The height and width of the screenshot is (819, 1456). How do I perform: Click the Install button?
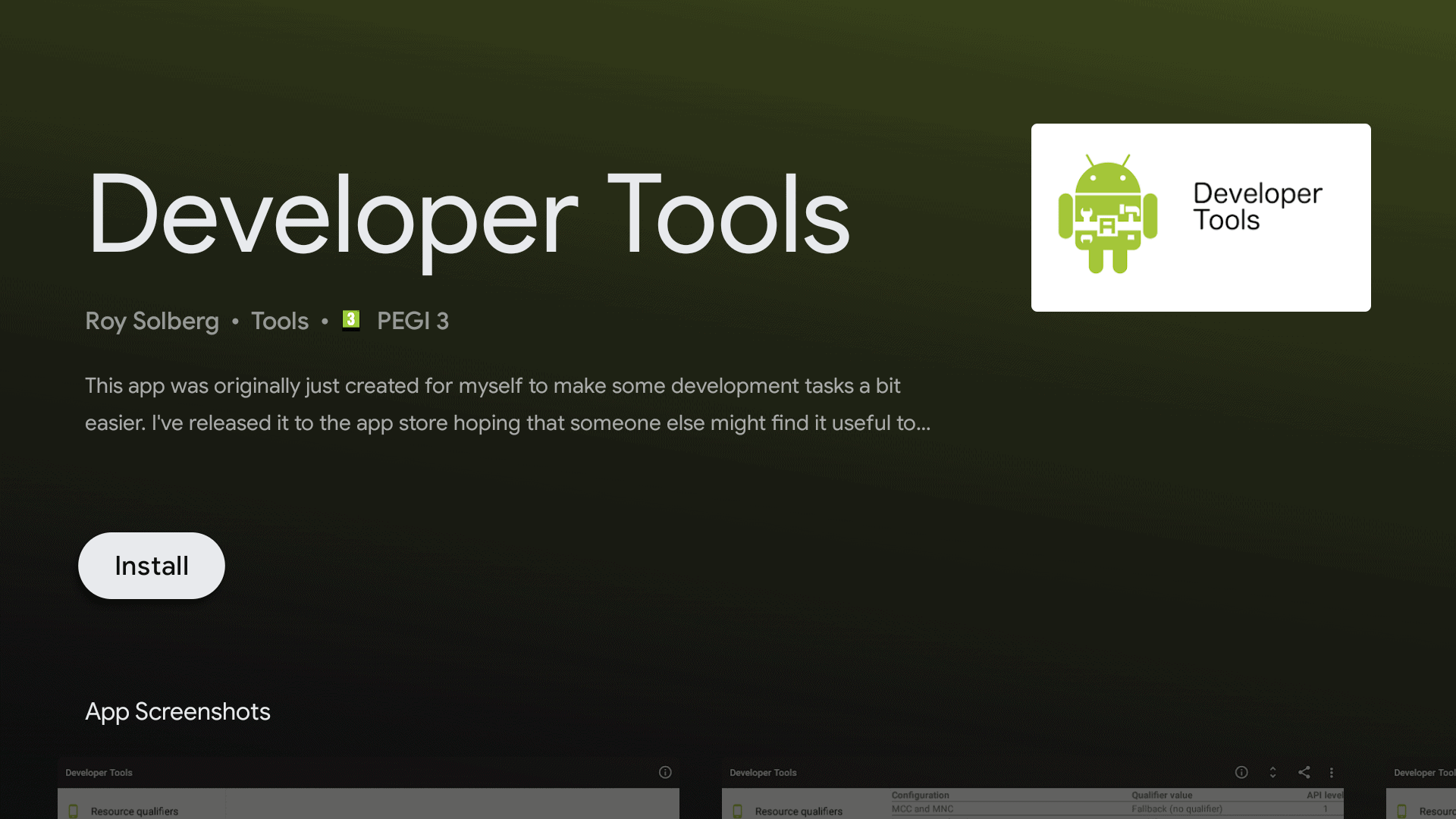coord(152,566)
